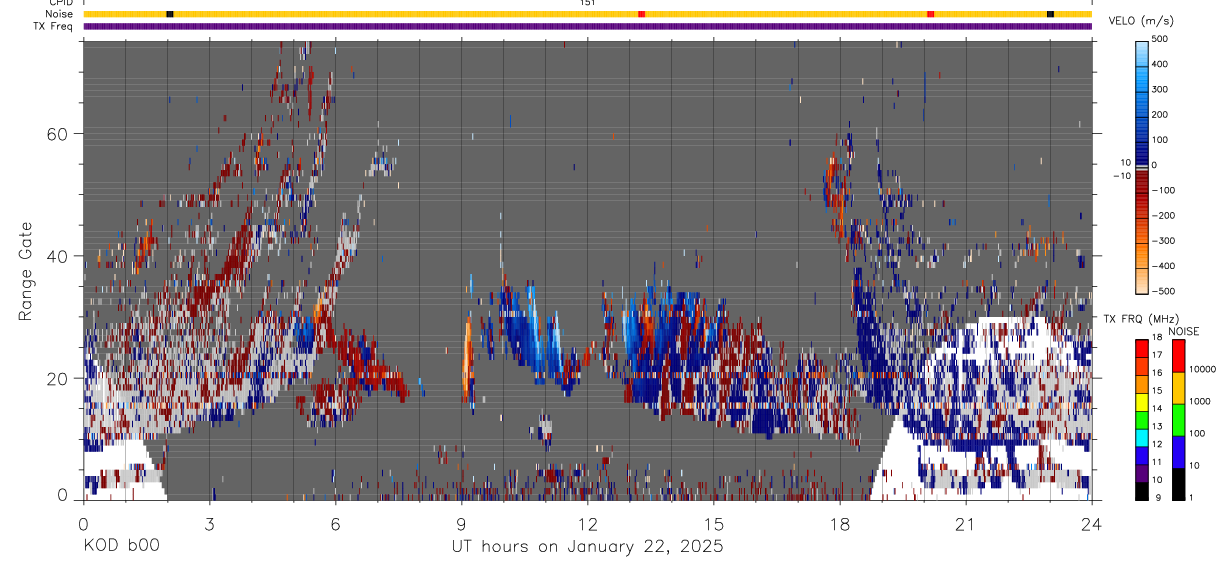This screenshot has height=567, width=1228.
Task: Click red noise marker near 13 UT
Action: click(641, 14)
